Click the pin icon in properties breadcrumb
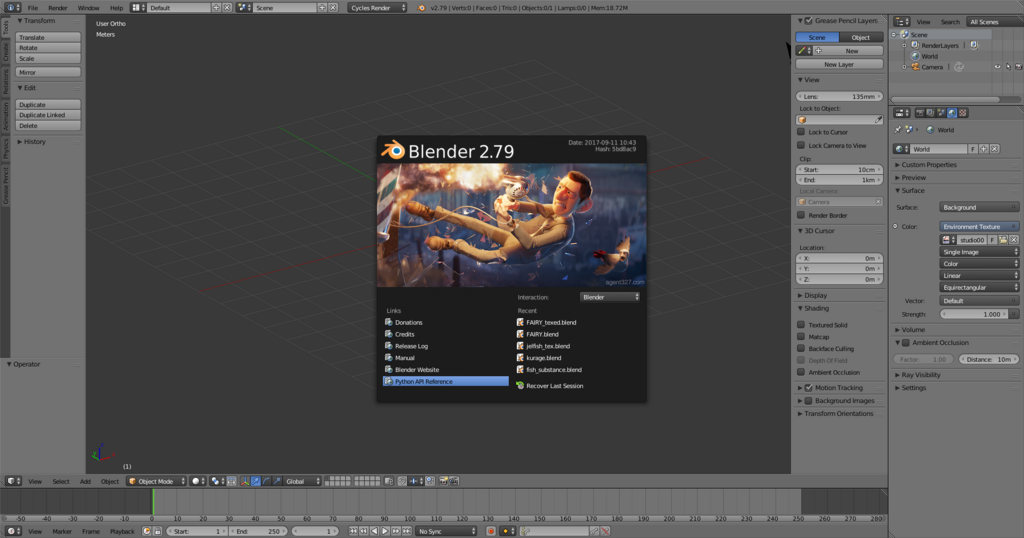The image size is (1024, 538). (x=898, y=130)
